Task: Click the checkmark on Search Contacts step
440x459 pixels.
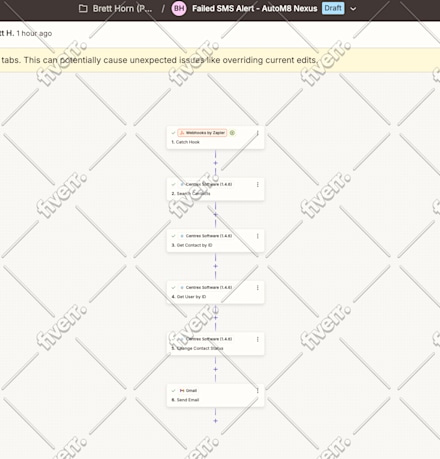Action: click(x=173, y=184)
